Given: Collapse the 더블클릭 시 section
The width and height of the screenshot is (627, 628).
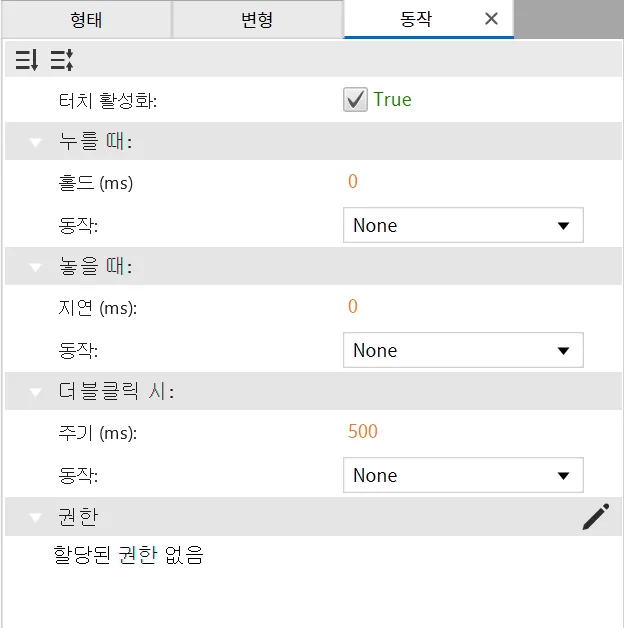Looking at the screenshot, I should pyautogui.click(x=35, y=392).
